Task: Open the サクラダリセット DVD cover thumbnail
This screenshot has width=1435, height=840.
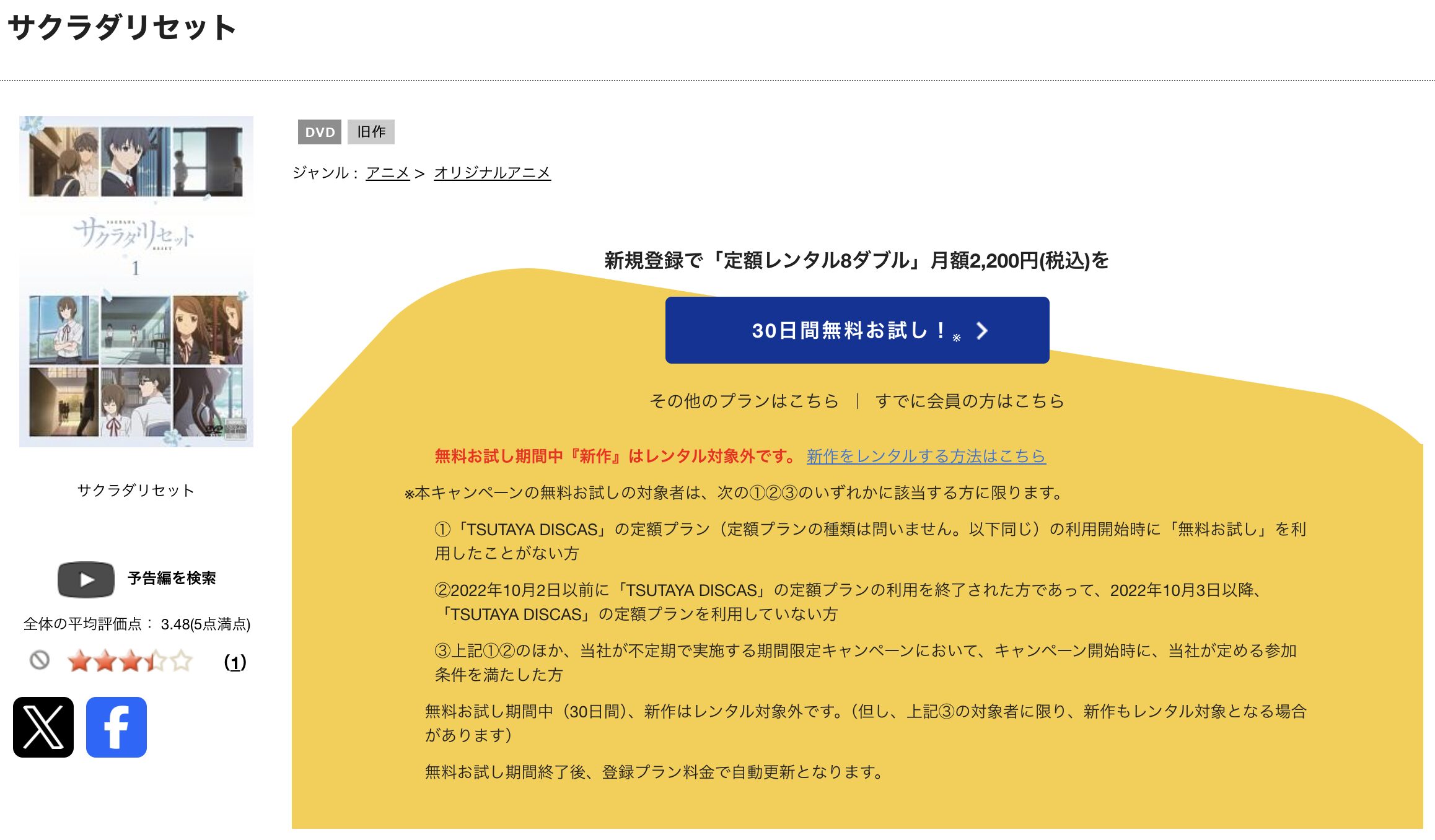Action: pos(136,281)
